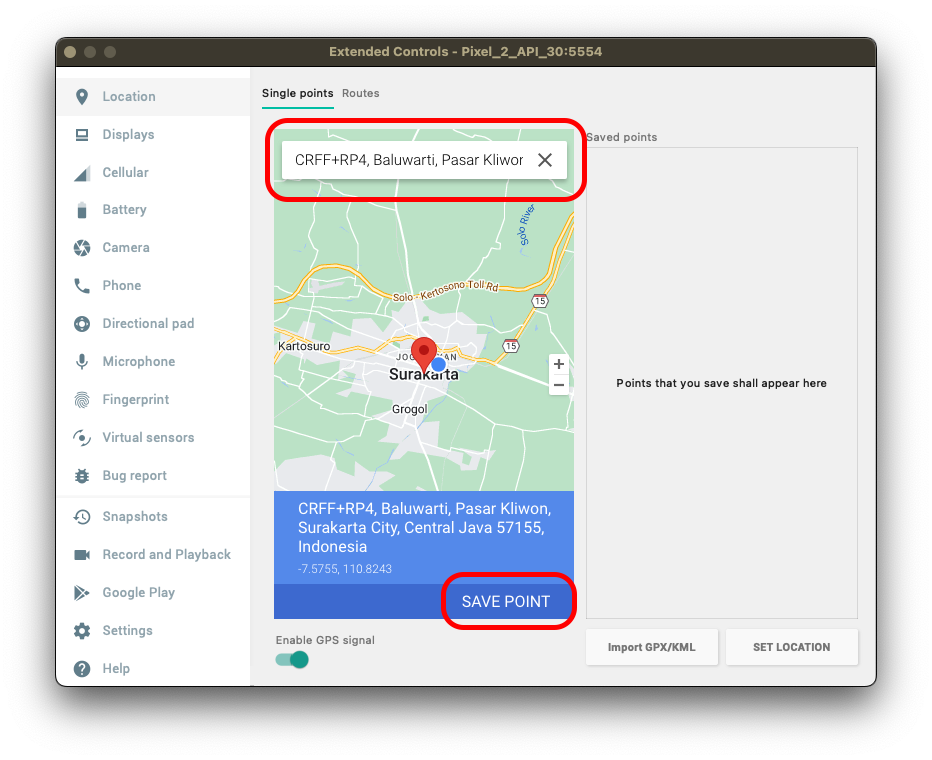
Task: Click the Bug report icon
Action: click(82, 476)
